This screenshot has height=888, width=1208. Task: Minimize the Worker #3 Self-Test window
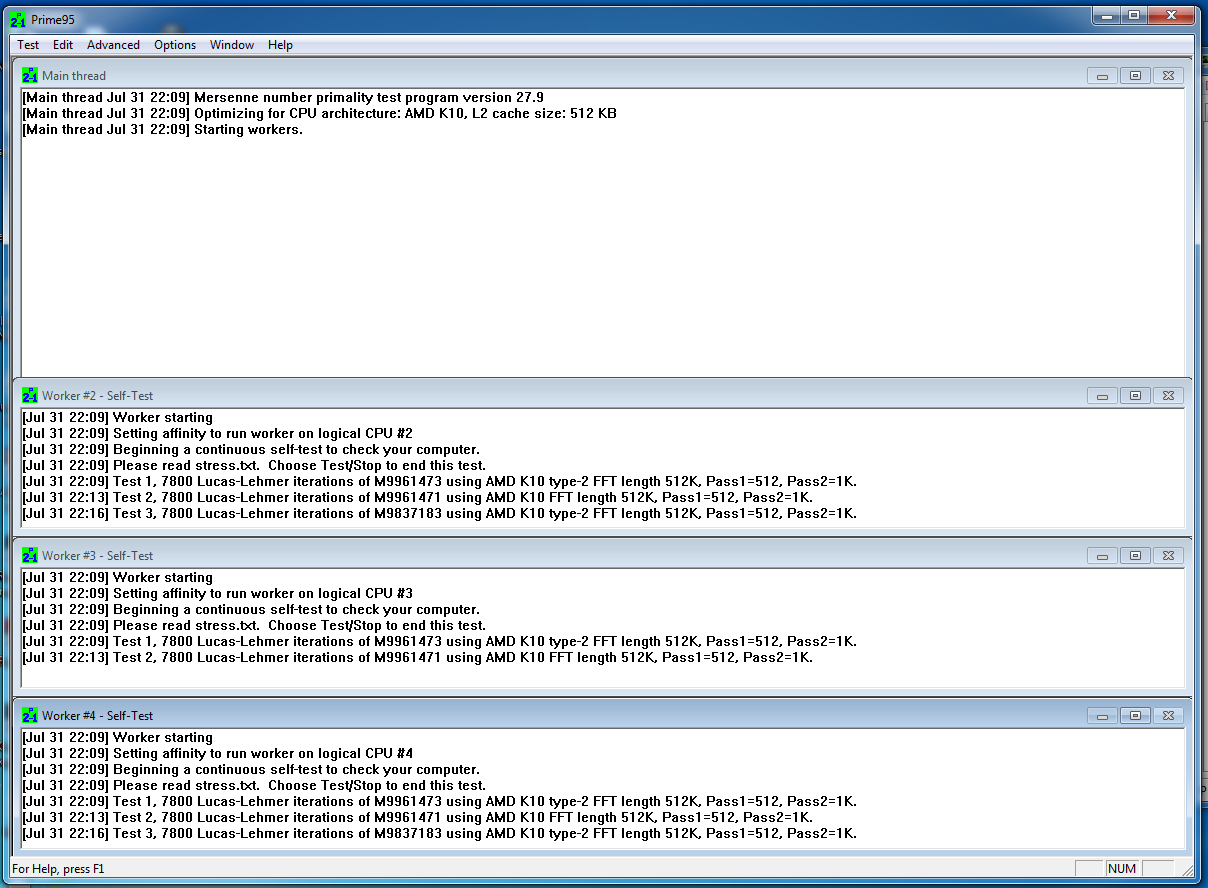click(1102, 556)
